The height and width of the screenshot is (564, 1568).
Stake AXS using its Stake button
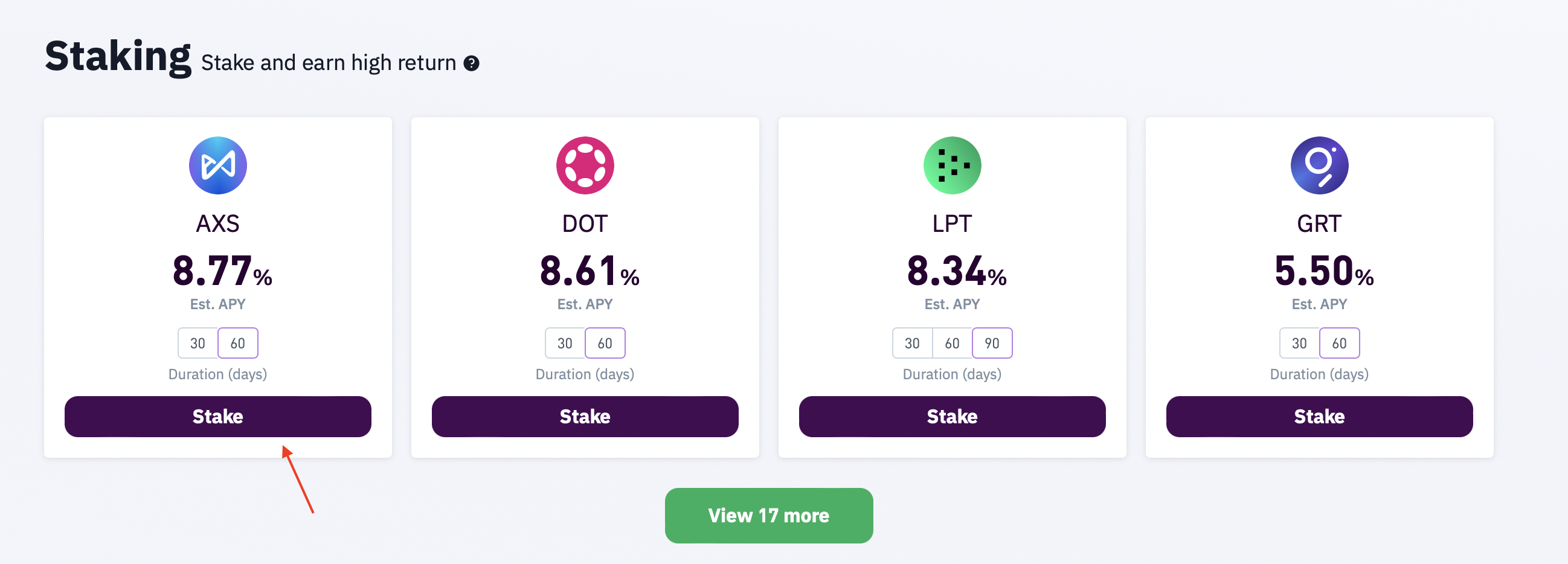coord(218,417)
